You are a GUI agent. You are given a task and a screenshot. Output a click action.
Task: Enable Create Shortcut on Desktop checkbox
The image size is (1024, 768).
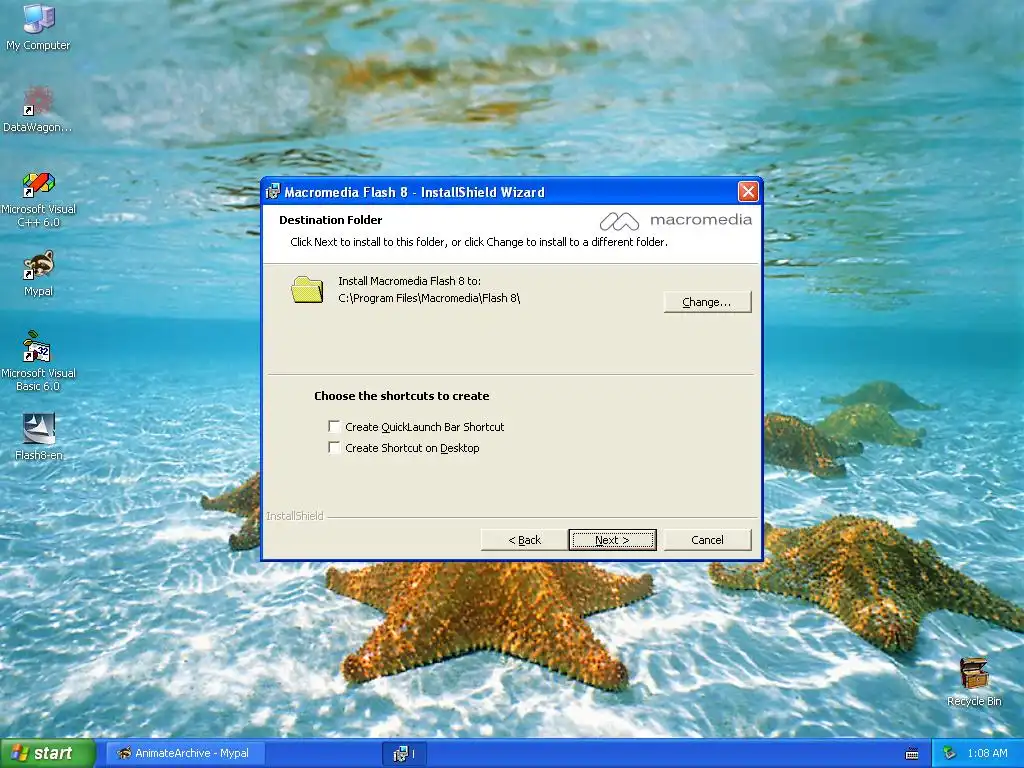pos(334,447)
